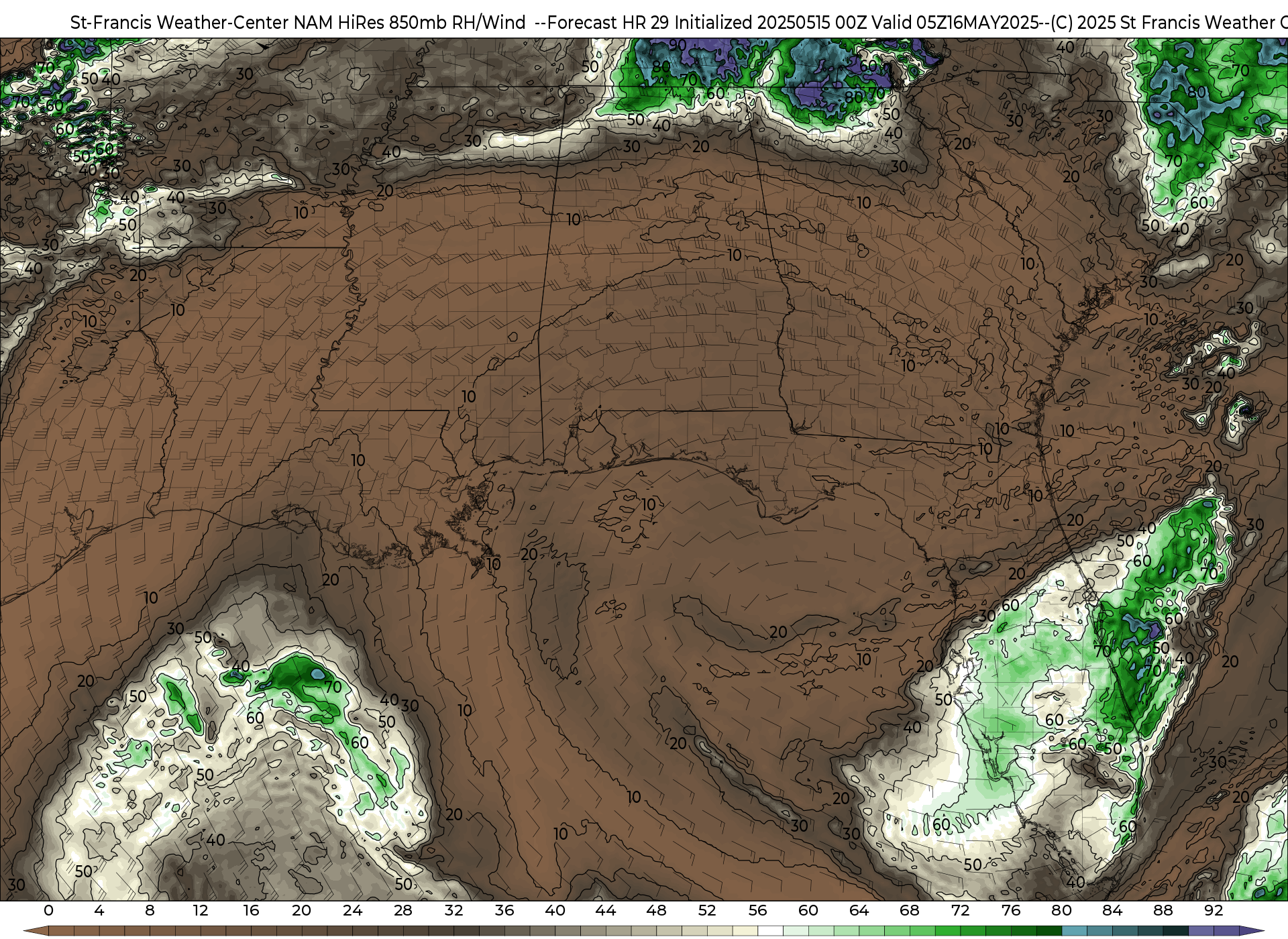Click the teal swatch above 80 on color bar
Screen dimensions: 1288x939
click(x=1074, y=931)
